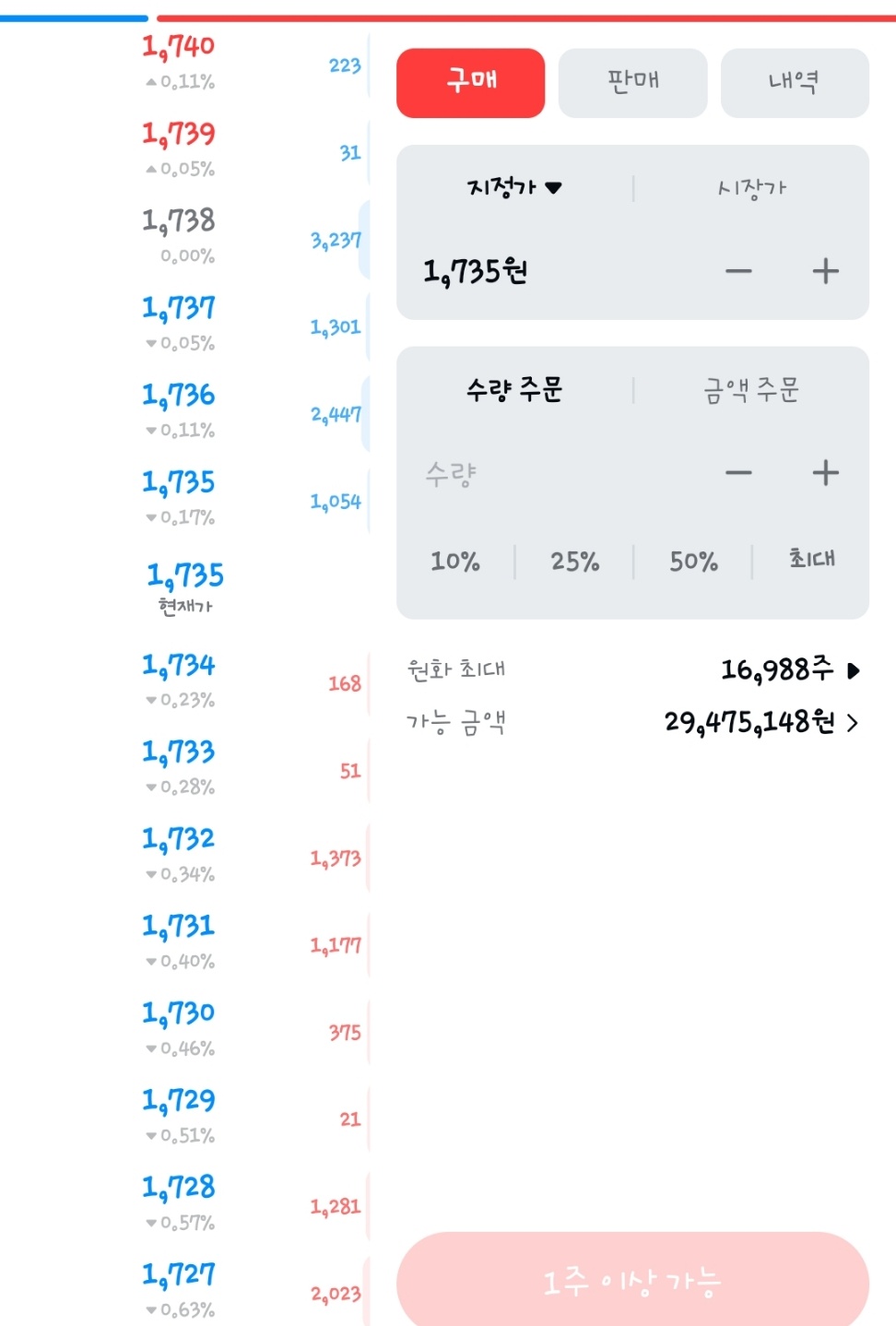Expand the 지정가 order type dropdown
The width and height of the screenshot is (896, 1326).
pyautogui.click(x=514, y=188)
